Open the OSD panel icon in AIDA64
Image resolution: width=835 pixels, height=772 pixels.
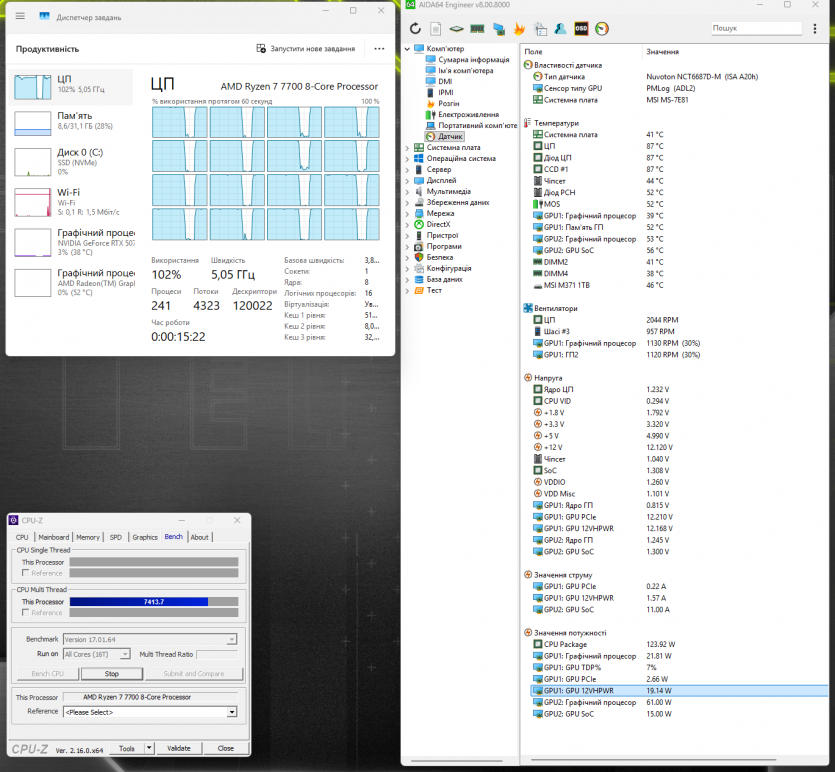(581, 29)
